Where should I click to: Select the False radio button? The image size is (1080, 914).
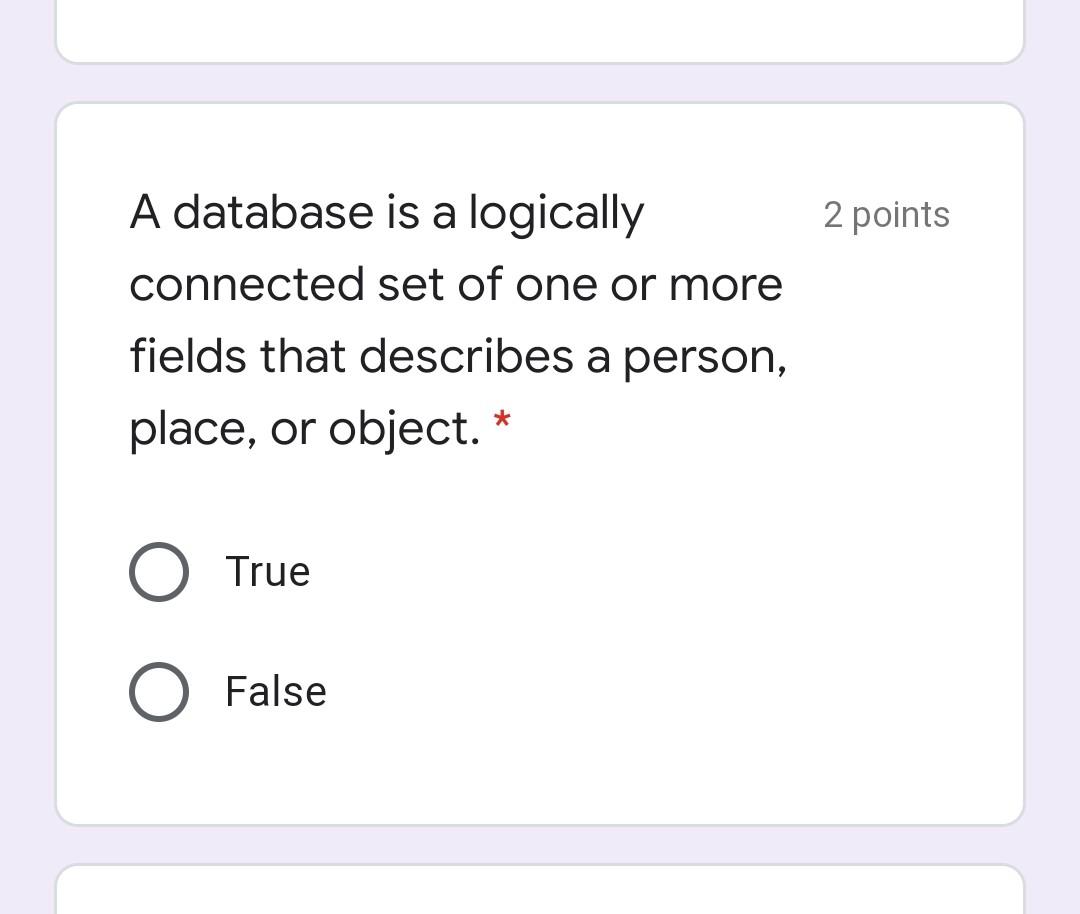click(158, 690)
